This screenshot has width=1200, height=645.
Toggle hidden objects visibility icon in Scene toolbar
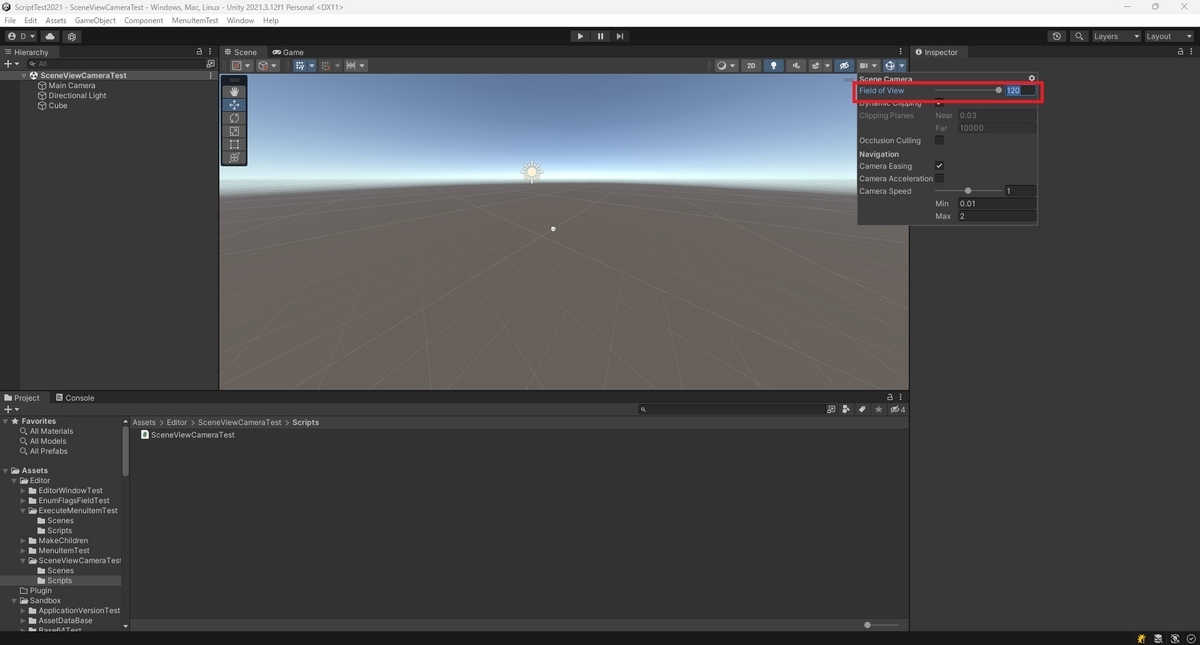(844, 66)
